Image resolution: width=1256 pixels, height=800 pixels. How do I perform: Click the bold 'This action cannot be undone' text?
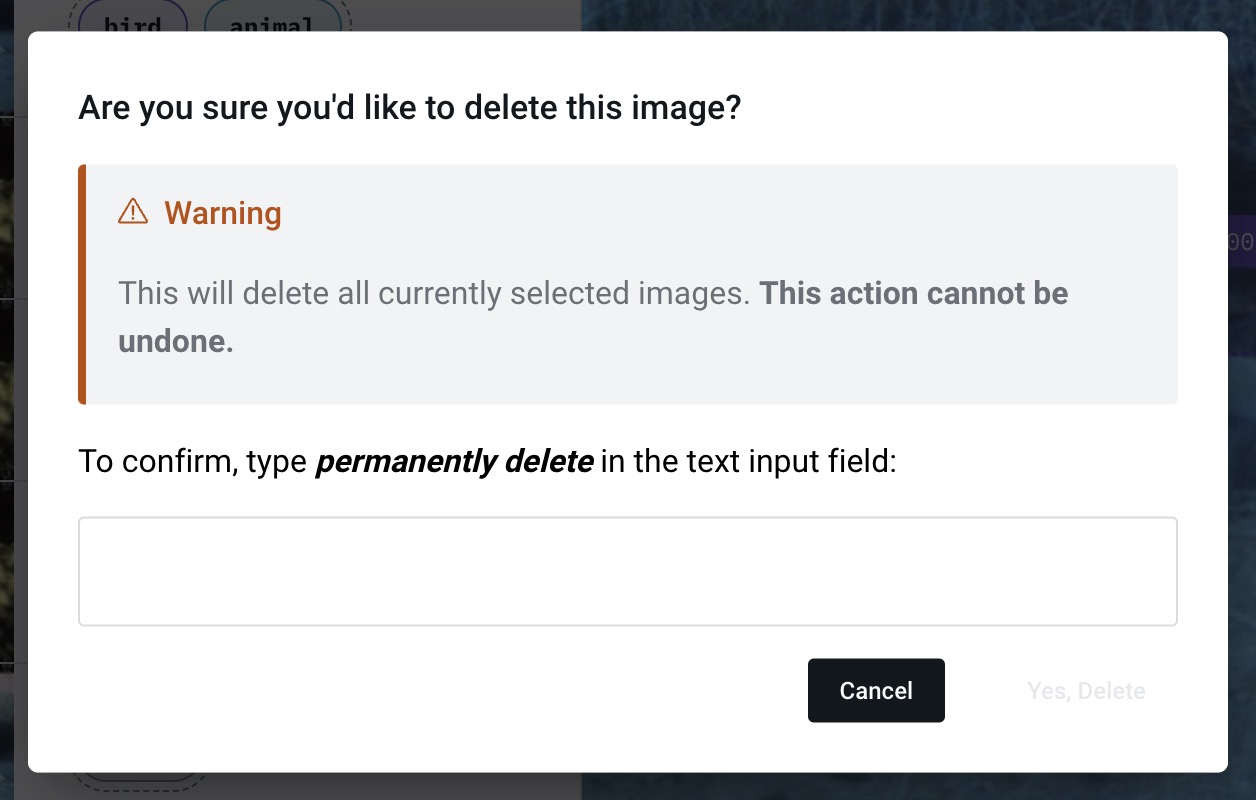point(913,294)
